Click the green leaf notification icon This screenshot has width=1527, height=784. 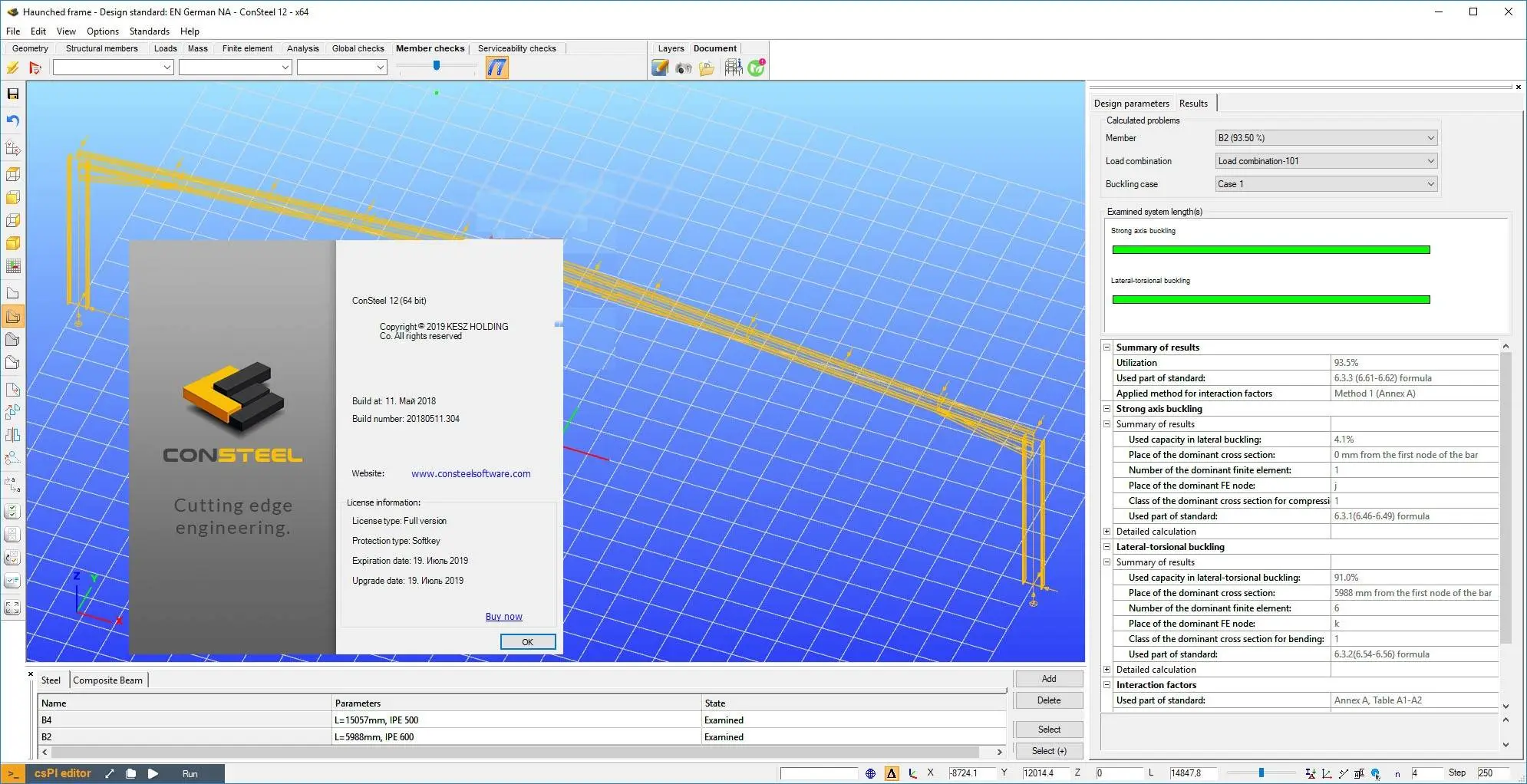[757, 68]
